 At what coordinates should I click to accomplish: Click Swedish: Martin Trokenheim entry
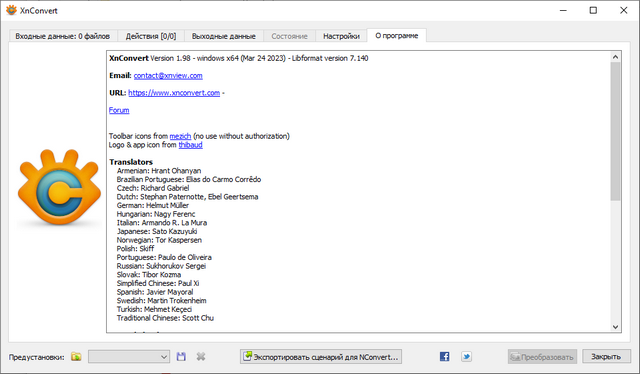pyautogui.click(x=161, y=301)
